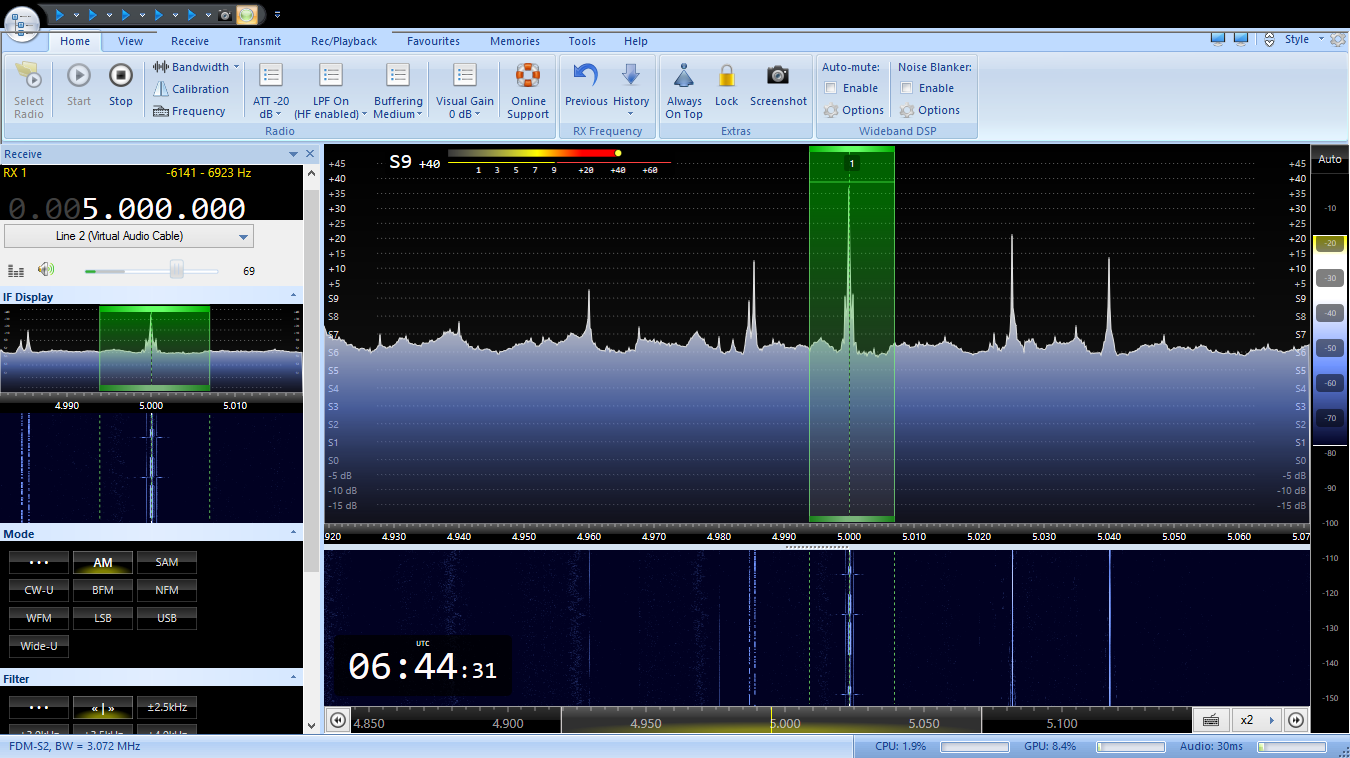Click the speaker mute icon
The image size is (1350, 758).
tap(45, 270)
